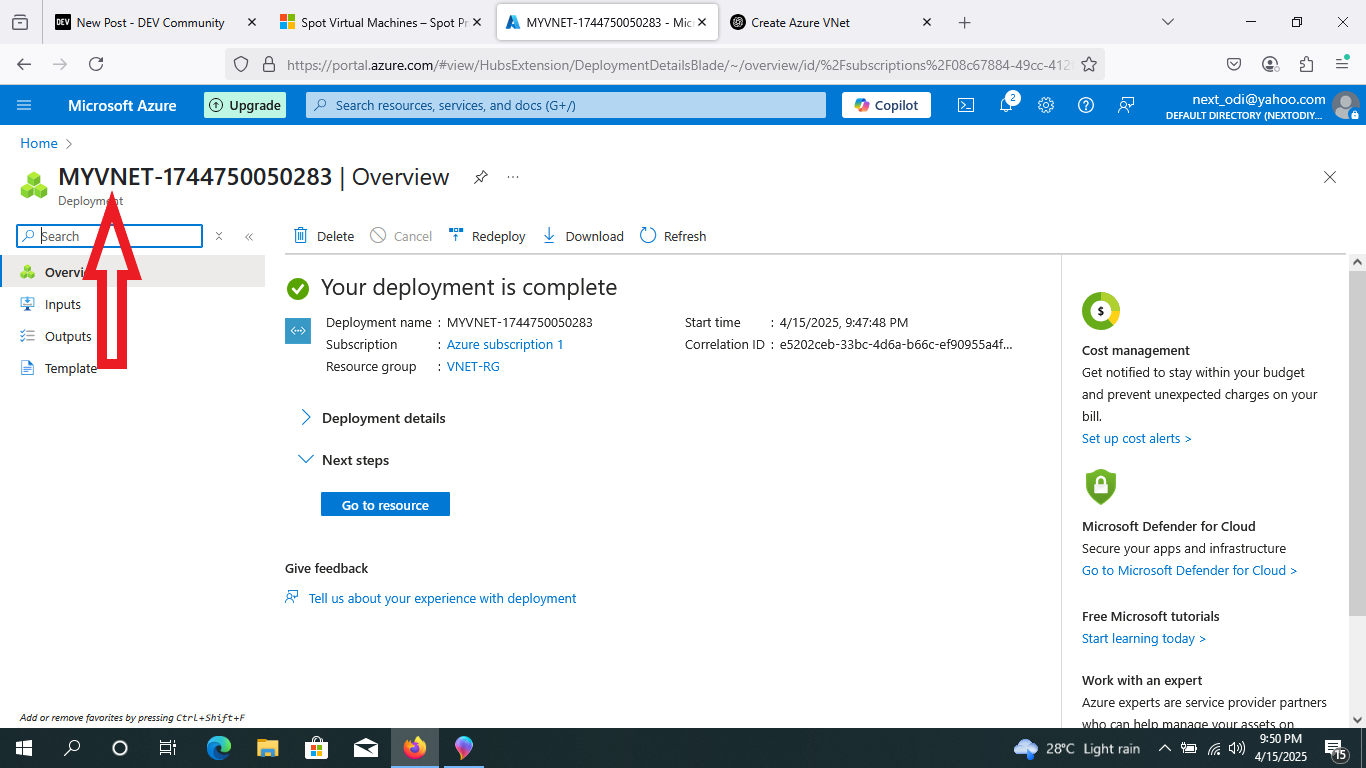Open the more options ellipsis beside title
The width and height of the screenshot is (1366, 768).
click(513, 177)
